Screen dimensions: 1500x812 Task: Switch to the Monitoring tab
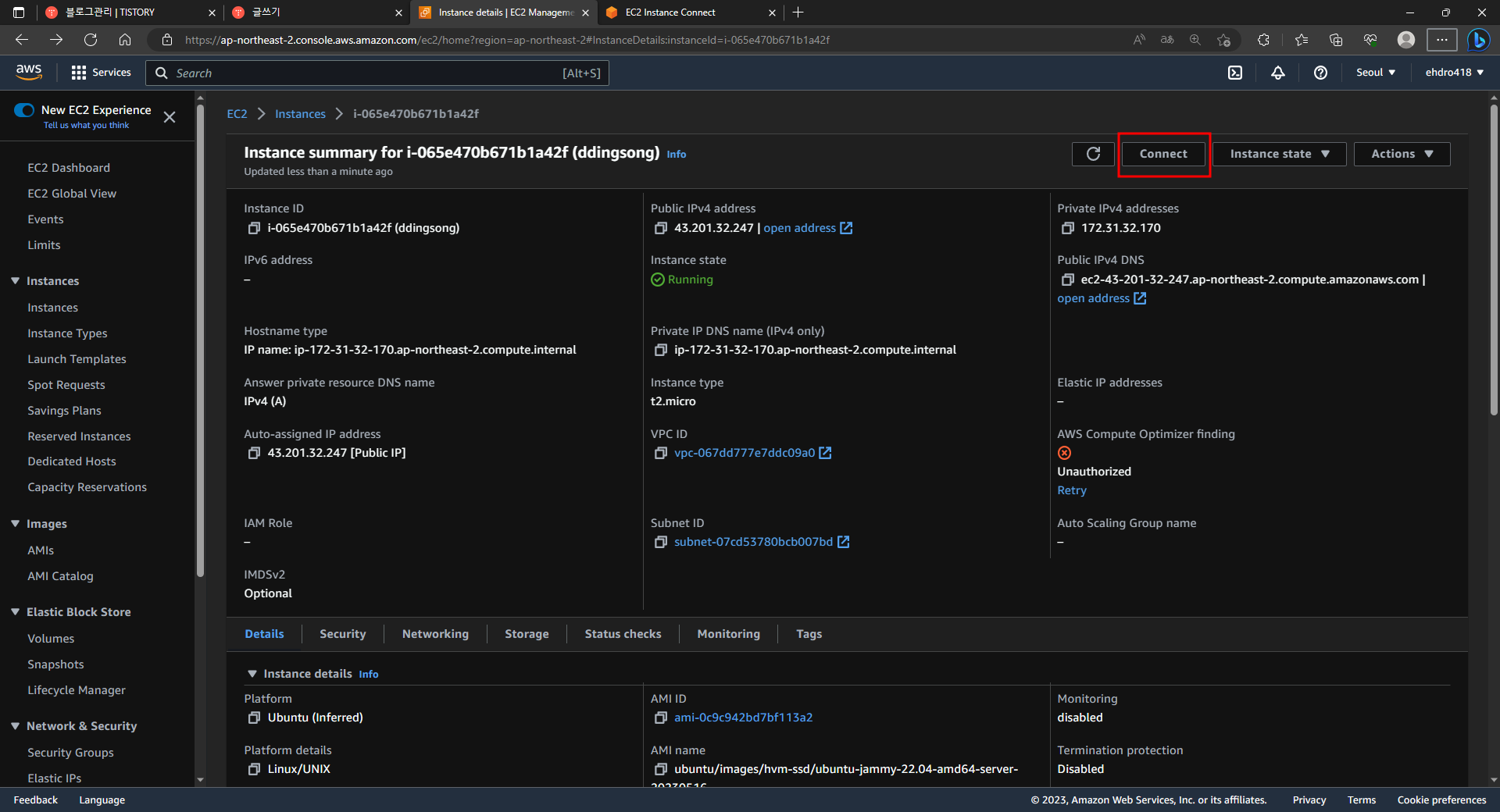[x=728, y=634]
